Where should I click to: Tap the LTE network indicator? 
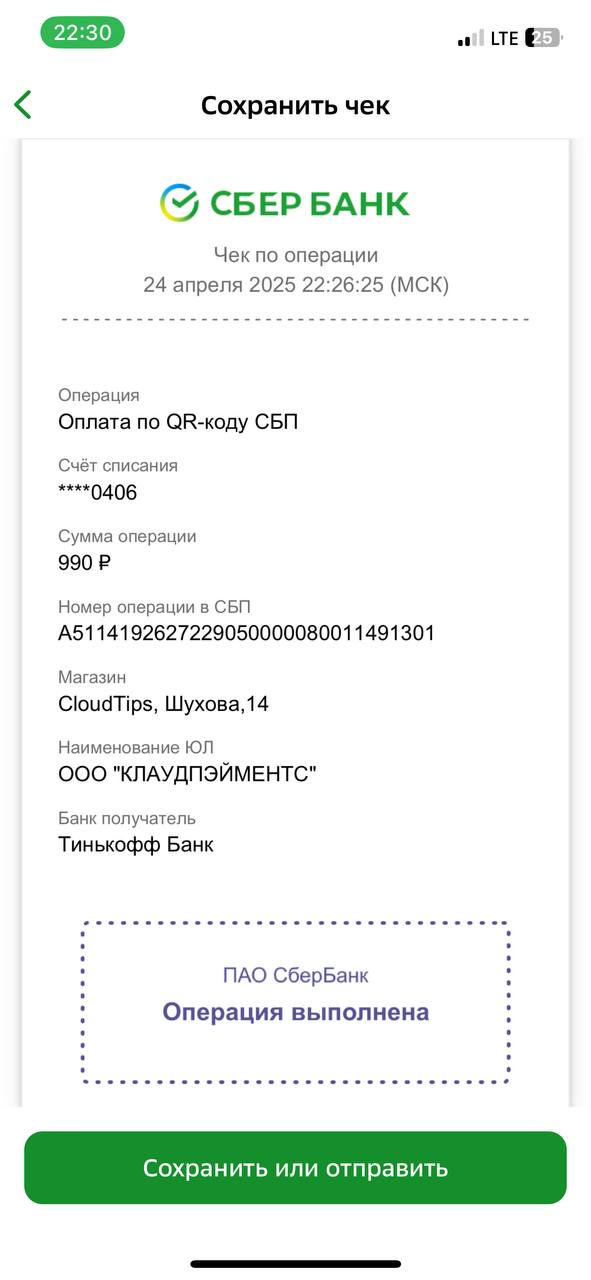pos(504,38)
